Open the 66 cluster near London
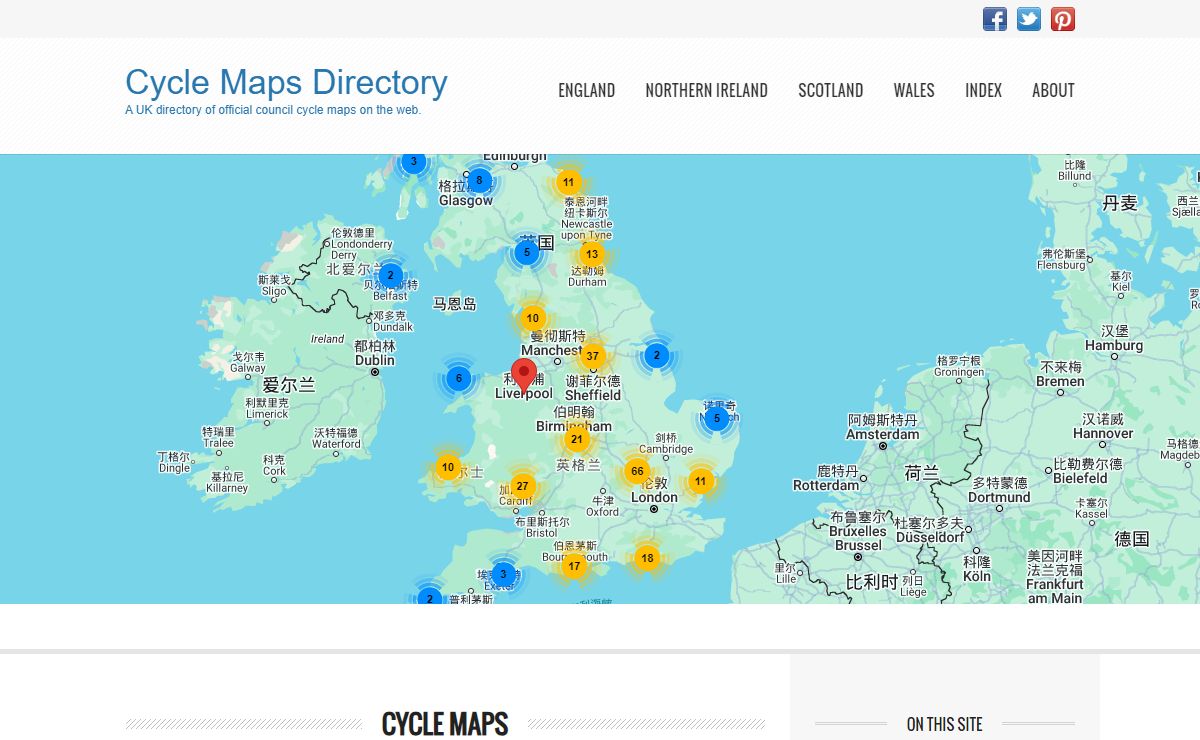 (636, 472)
